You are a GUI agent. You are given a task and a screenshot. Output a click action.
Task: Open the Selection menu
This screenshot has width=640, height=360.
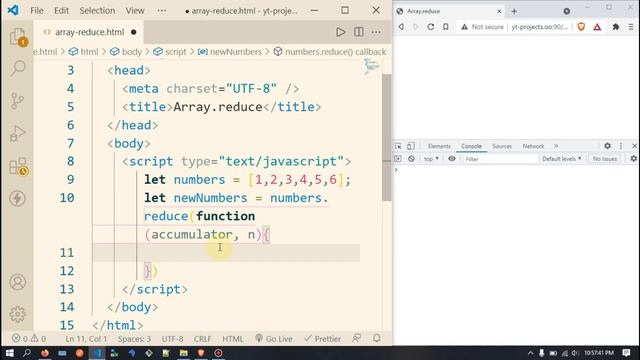click(x=97, y=11)
